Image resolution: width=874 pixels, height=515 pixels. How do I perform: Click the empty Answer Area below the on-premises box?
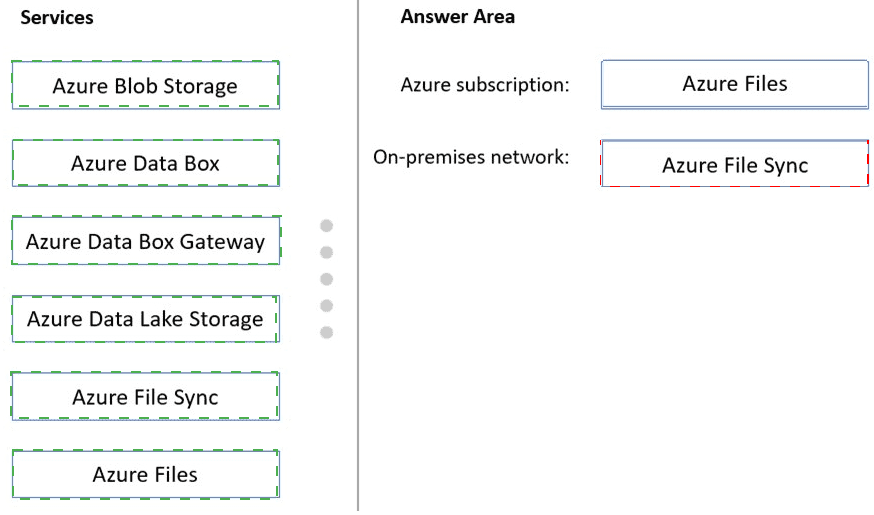[x=620, y=350]
